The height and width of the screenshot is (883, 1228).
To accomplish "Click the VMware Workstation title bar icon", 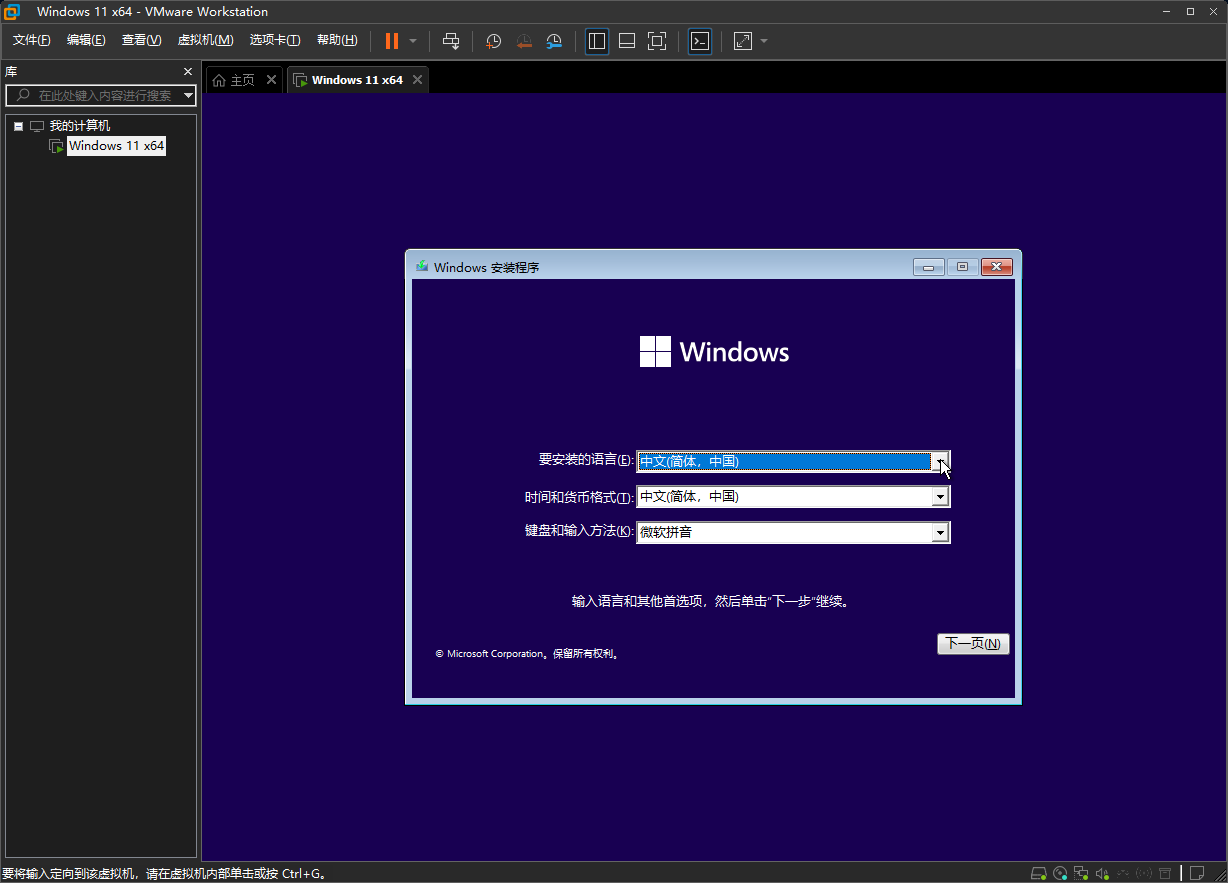I will (x=11, y=12).
